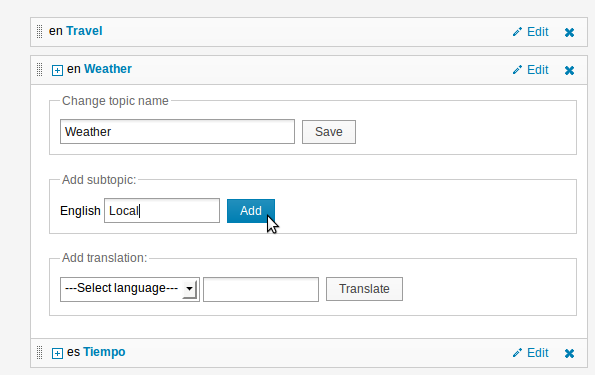Click the 'Add subtopic:' legend text
Screen dimensions: 595x375
(99, 180)
